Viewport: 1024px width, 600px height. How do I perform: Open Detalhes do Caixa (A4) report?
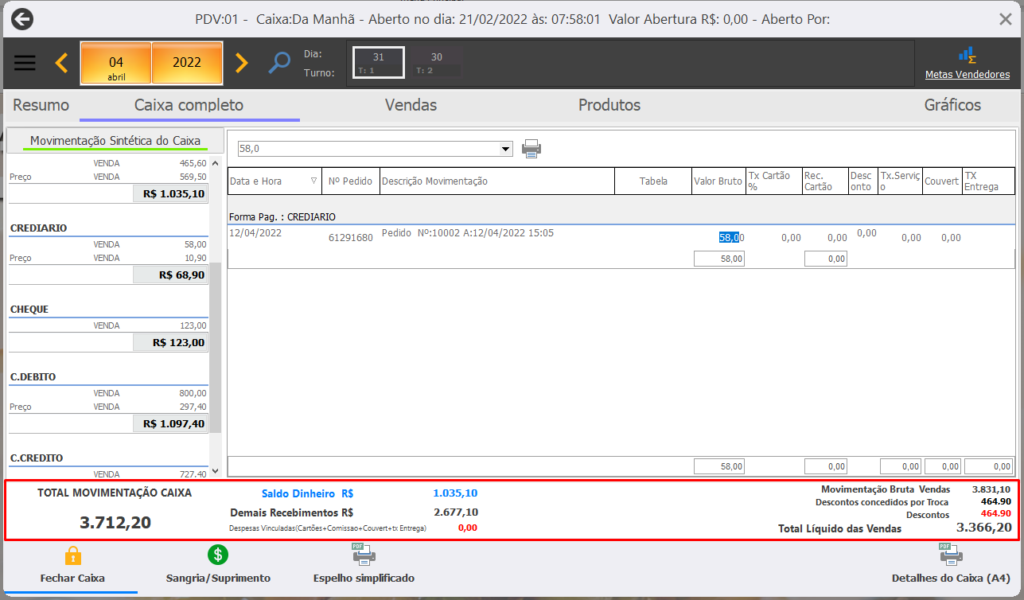coord(950,554)
